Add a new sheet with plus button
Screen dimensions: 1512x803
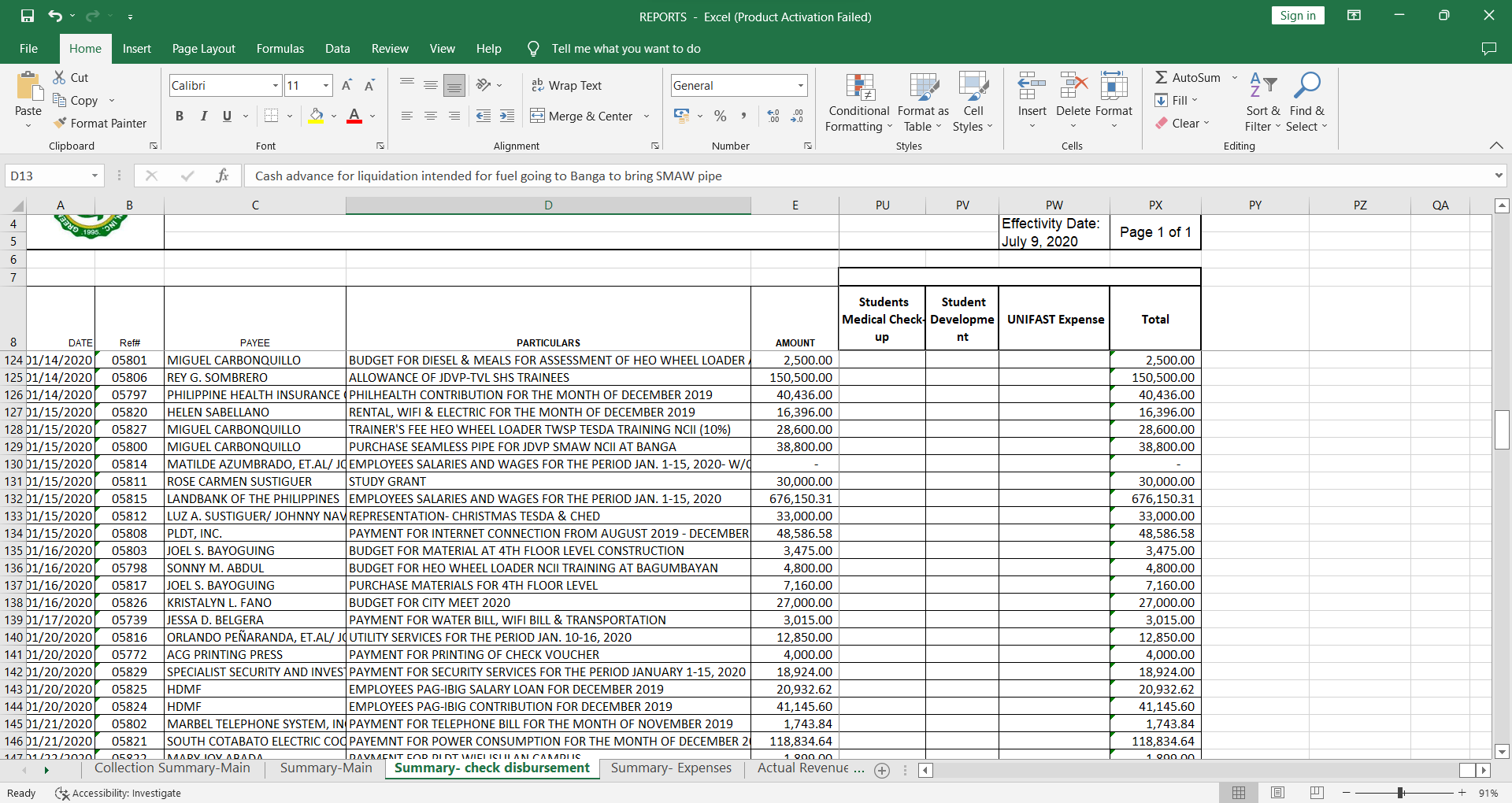(882, 771)
